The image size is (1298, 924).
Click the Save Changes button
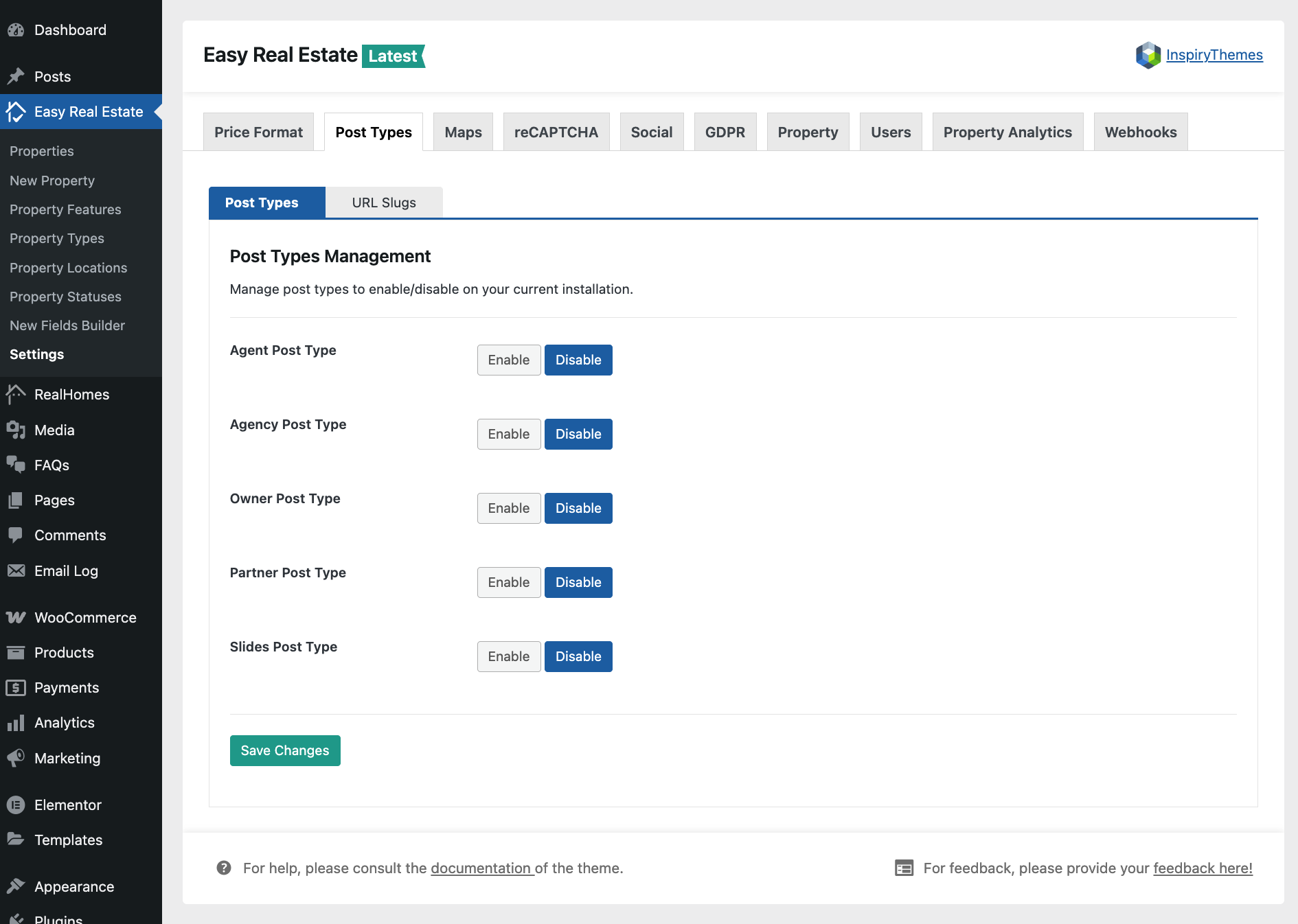click(x=285, y=750)
